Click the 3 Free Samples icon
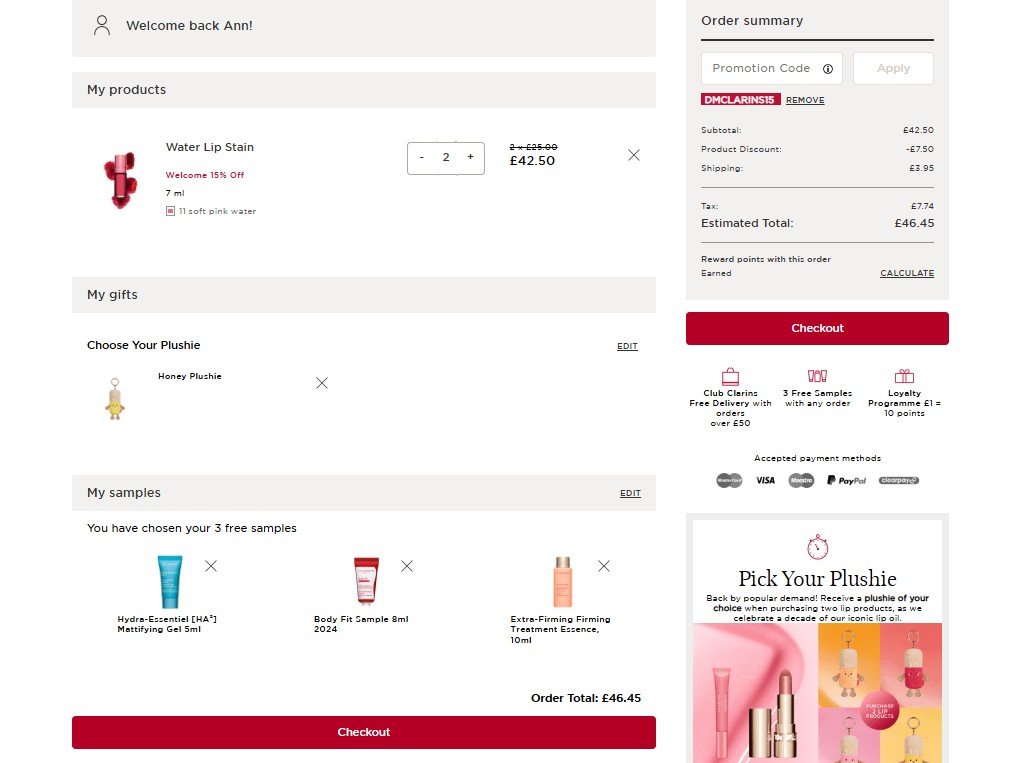 tap(817, 377)
